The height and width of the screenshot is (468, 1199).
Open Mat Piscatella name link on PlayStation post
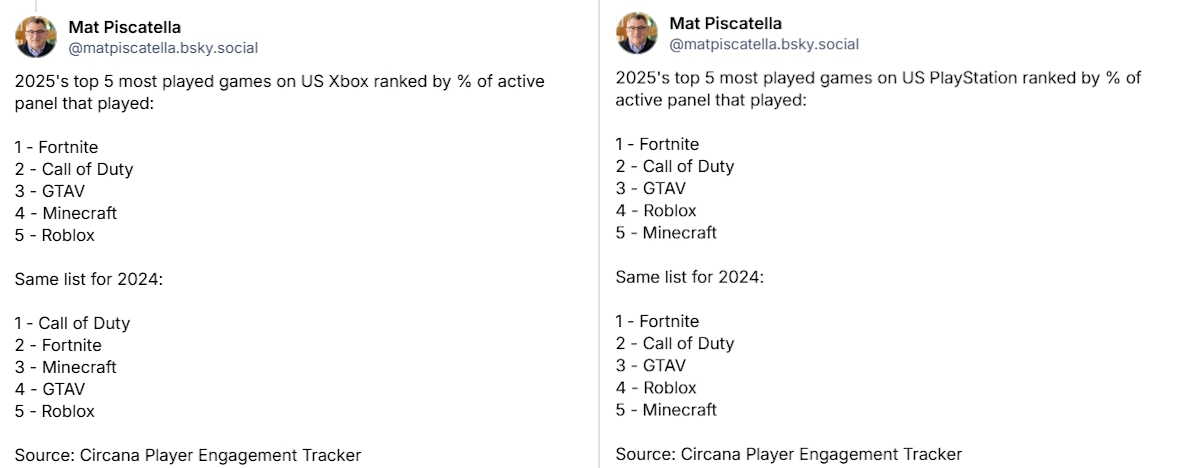pos(725,23)
